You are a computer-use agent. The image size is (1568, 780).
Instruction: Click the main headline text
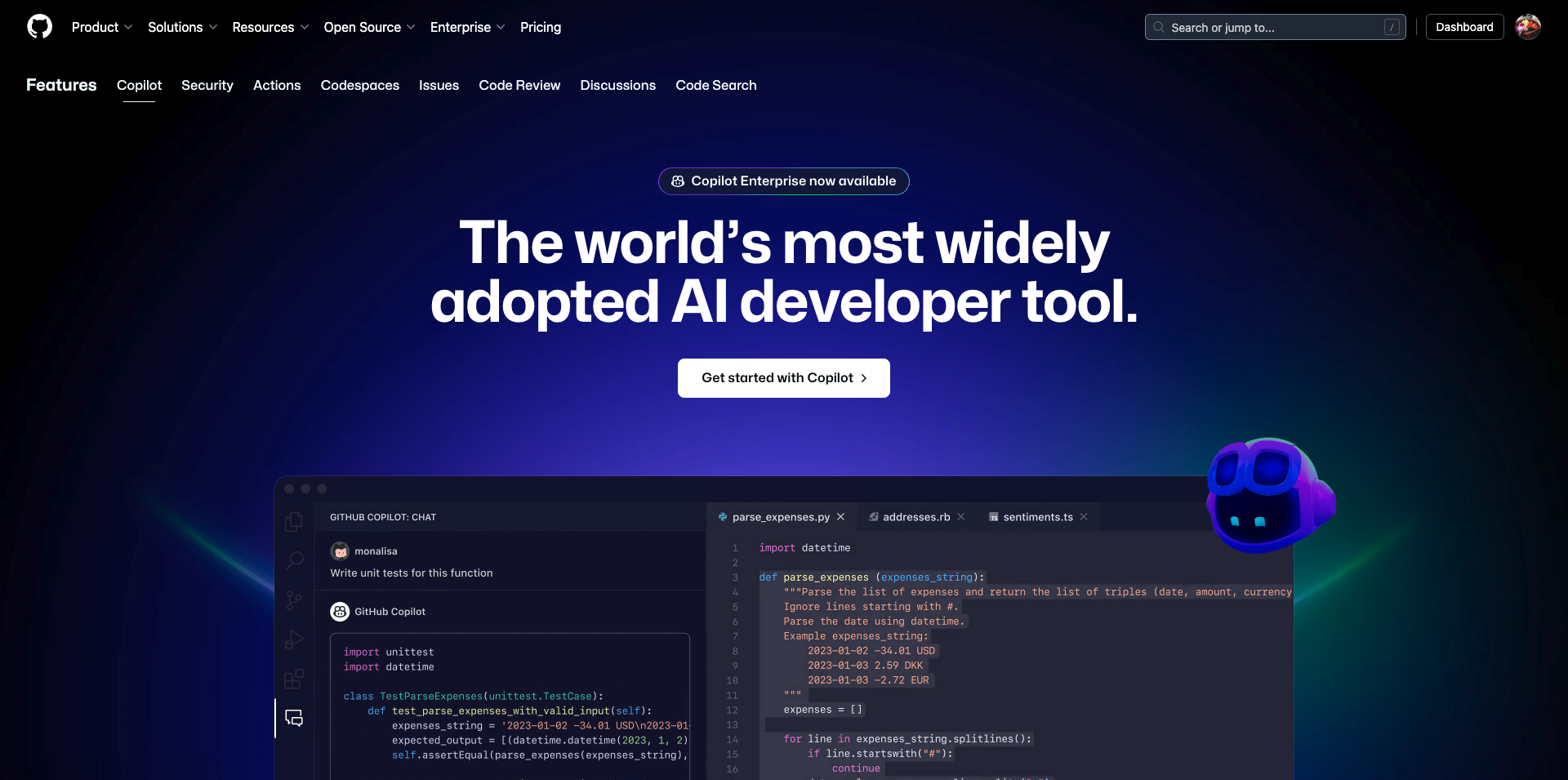point(784,272)
